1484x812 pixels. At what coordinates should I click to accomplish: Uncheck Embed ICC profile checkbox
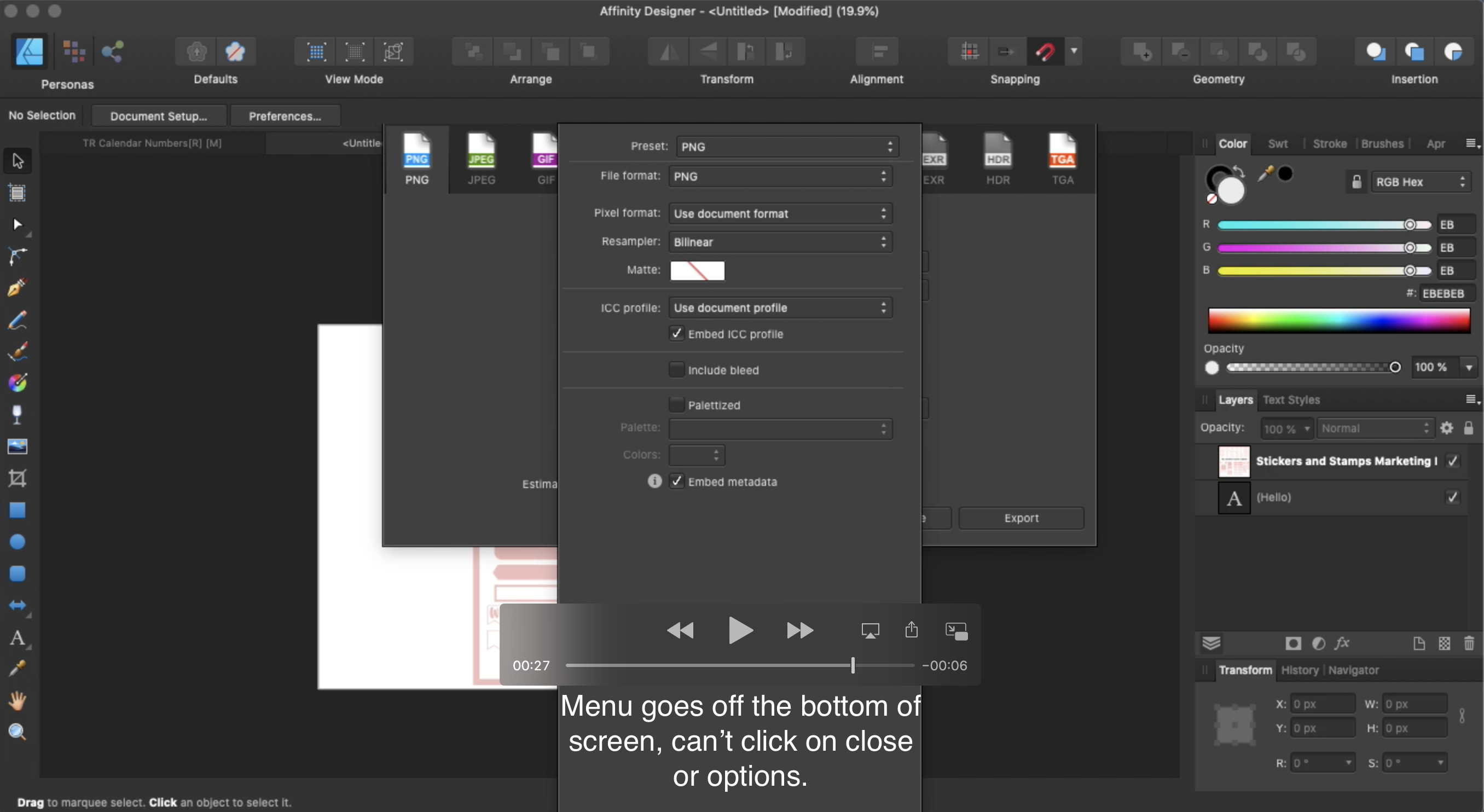coord(676,333)
